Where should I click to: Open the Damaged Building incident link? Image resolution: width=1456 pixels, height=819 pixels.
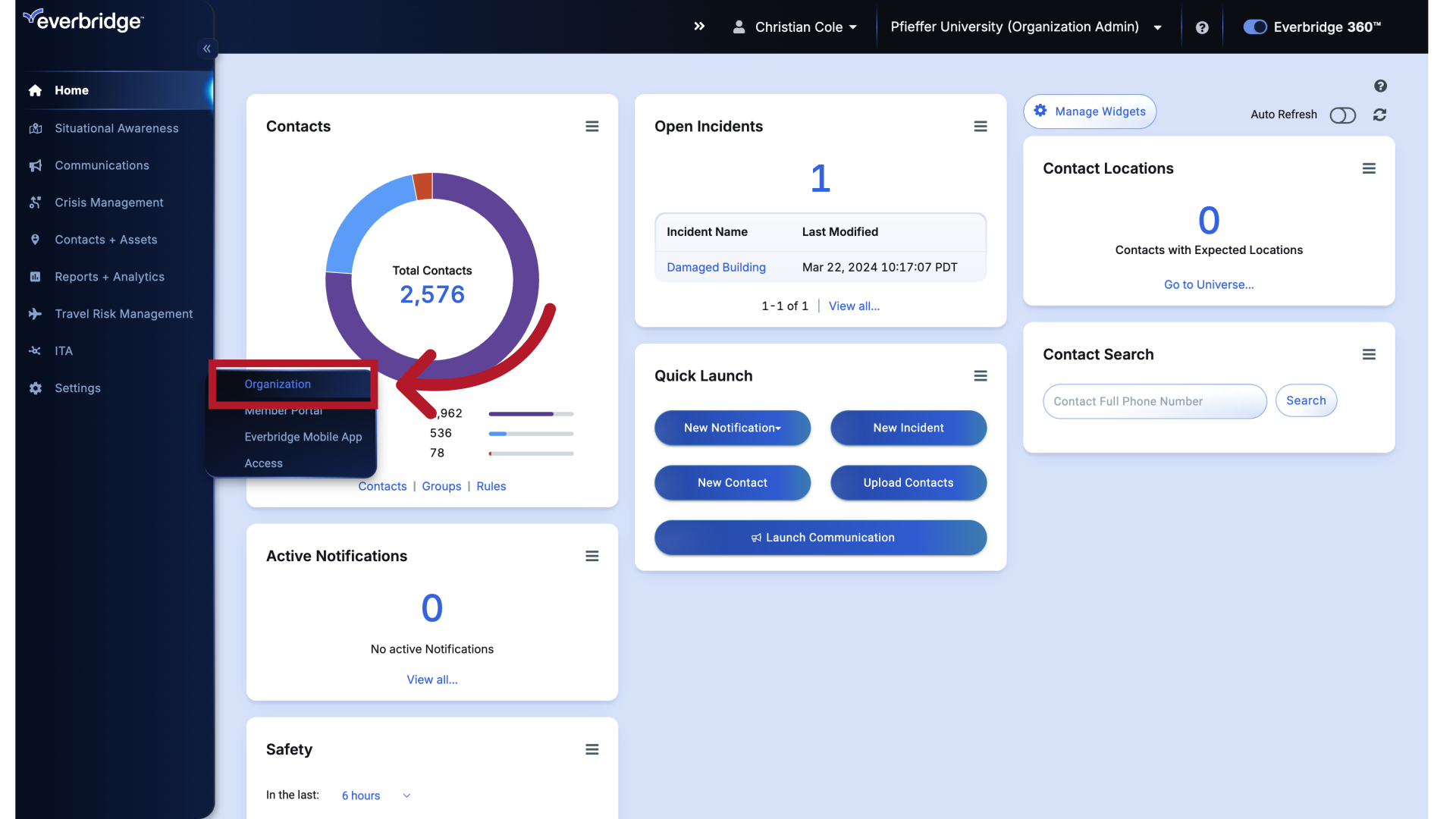pos(716,267)
